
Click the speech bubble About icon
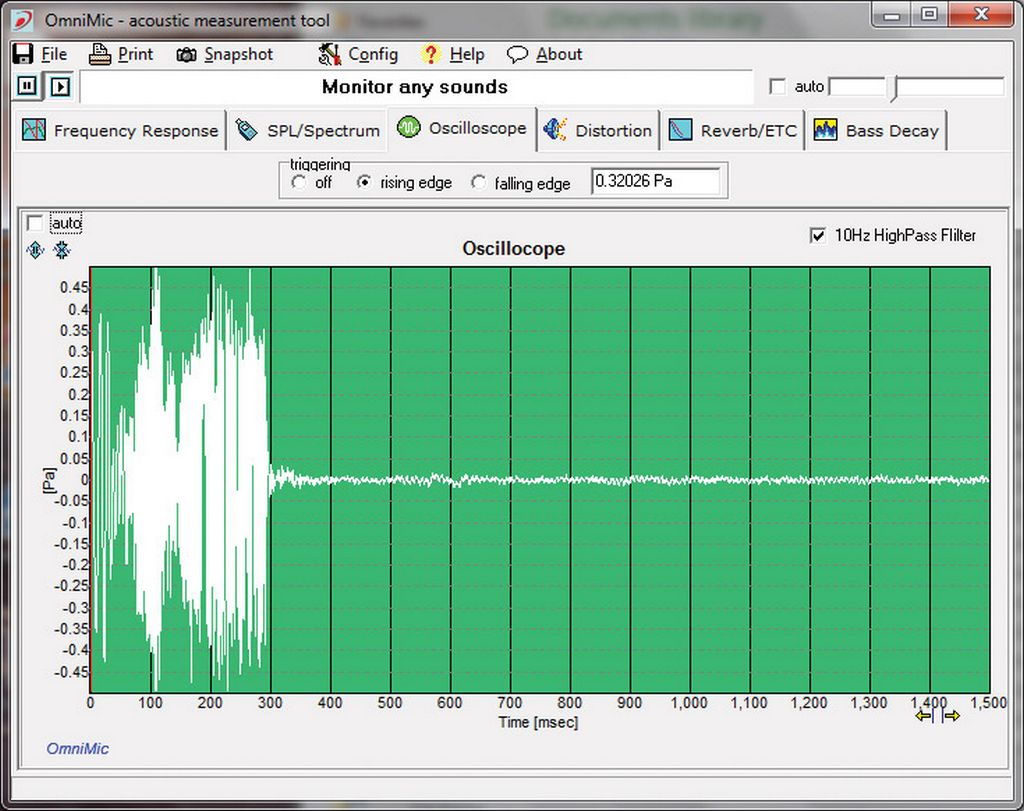pos(517,54)
